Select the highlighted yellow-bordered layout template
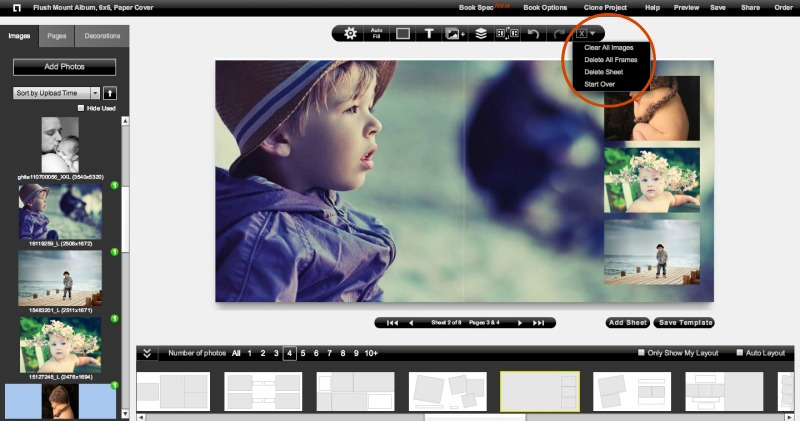Screen dimensions: 800x421 pos(540,391)
